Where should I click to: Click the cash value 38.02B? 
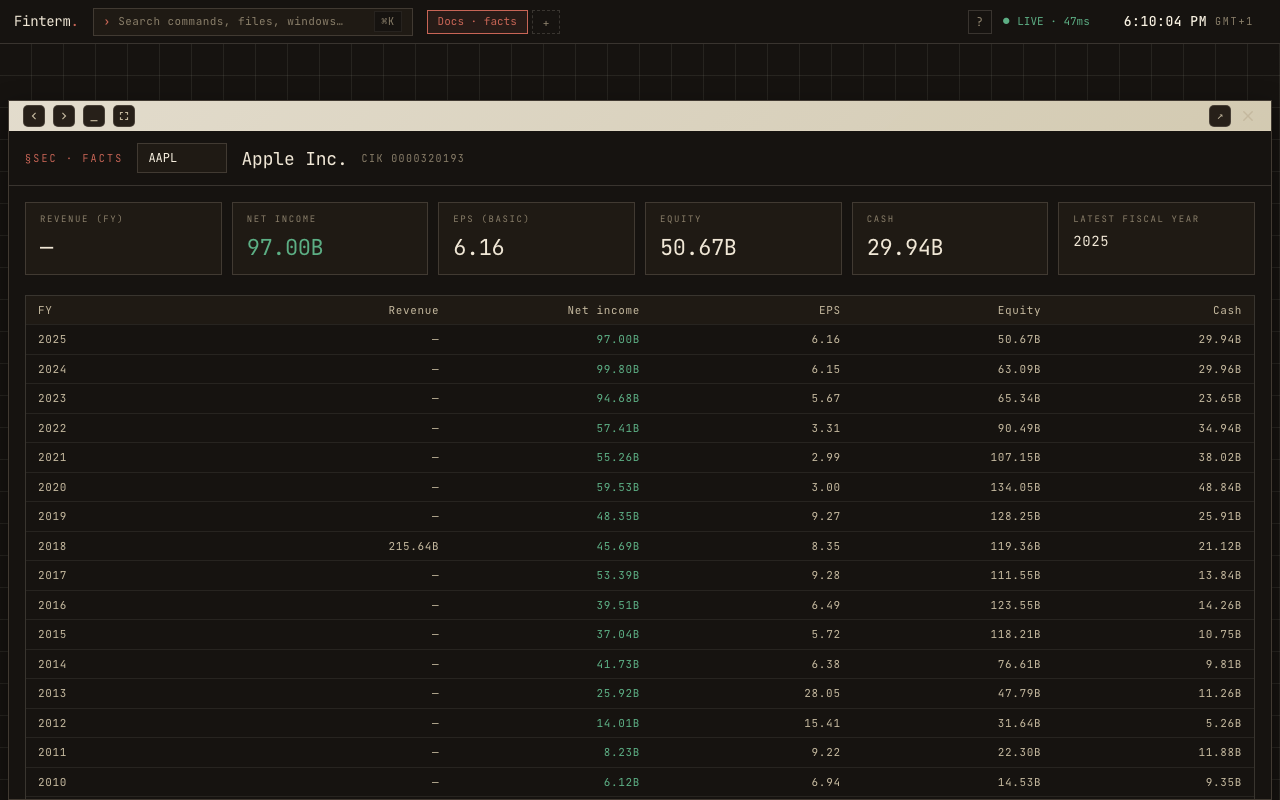(x=1220, y=458)
